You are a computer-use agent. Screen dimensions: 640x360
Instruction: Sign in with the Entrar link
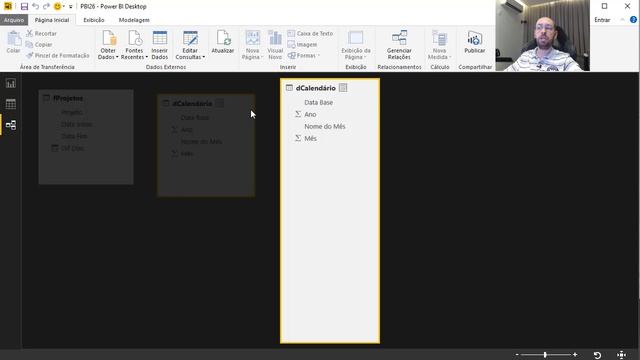[602, 20]
